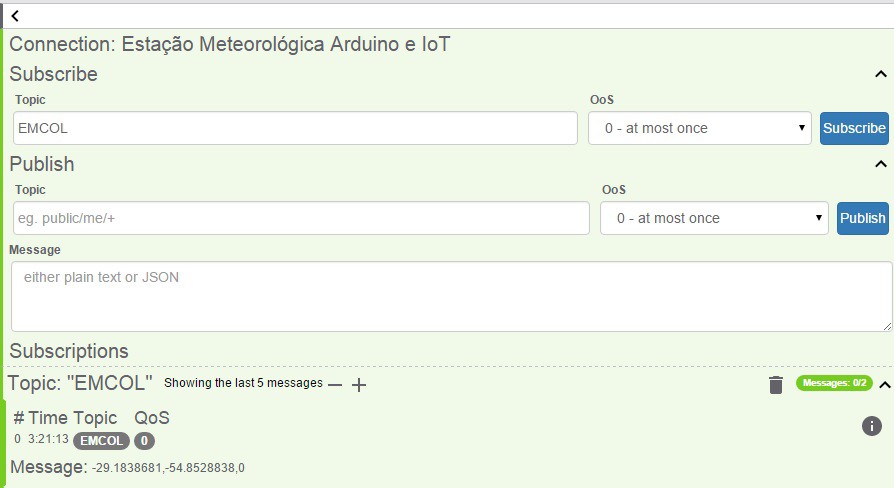Image resolution: width=894 pixels, height=488 pixels.
Task: Click into the Message text area
Action: (x=451, y=296)
